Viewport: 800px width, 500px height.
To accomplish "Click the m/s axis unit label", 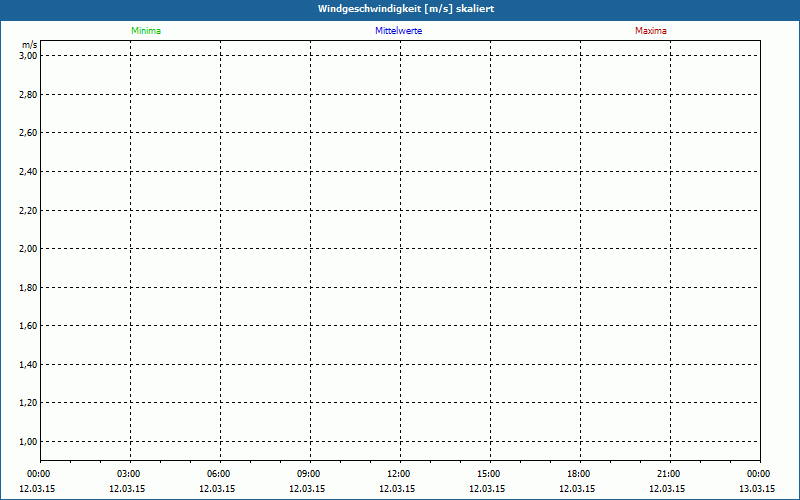I will (x=30, y=45).
